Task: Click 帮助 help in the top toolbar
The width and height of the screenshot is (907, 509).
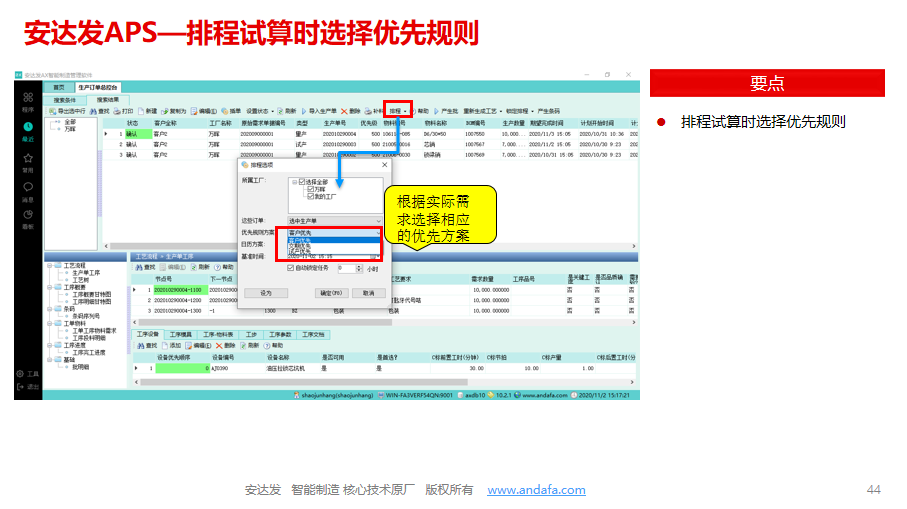Action: coord(421,111)
